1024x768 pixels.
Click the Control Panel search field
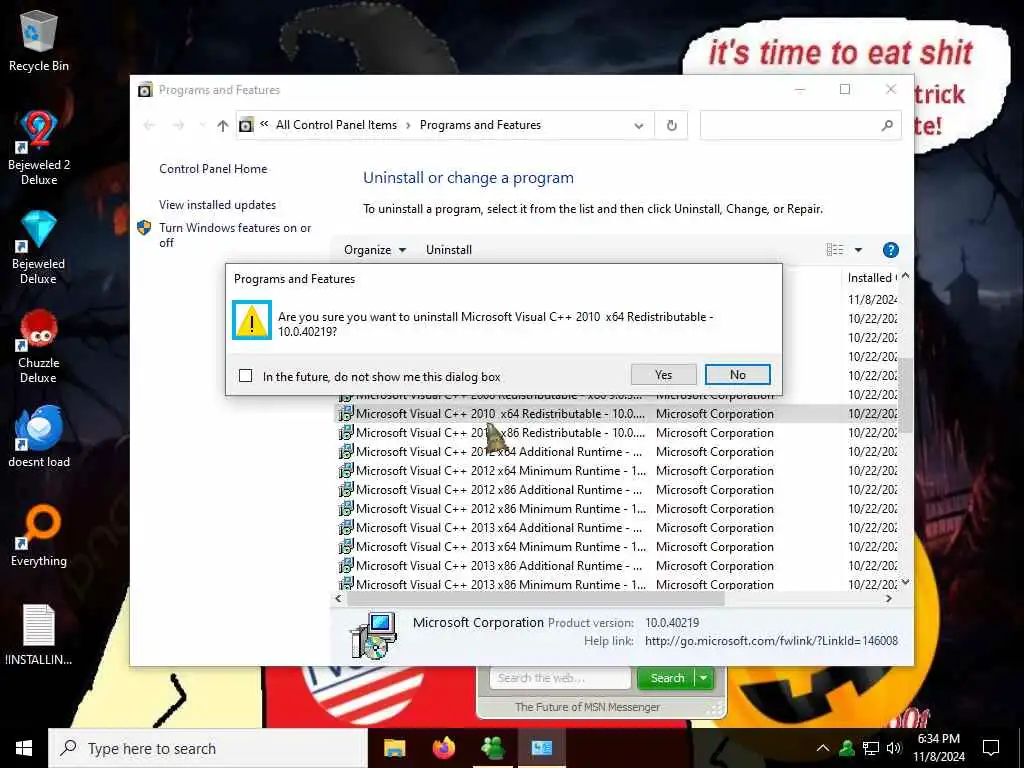[x=789, y=125]
